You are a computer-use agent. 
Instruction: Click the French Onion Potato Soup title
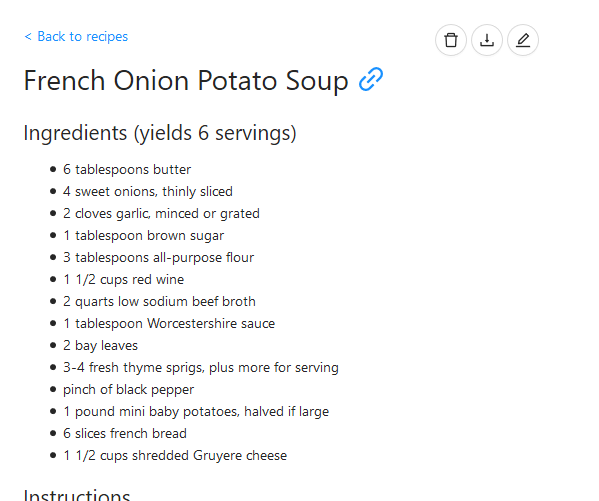186,81
